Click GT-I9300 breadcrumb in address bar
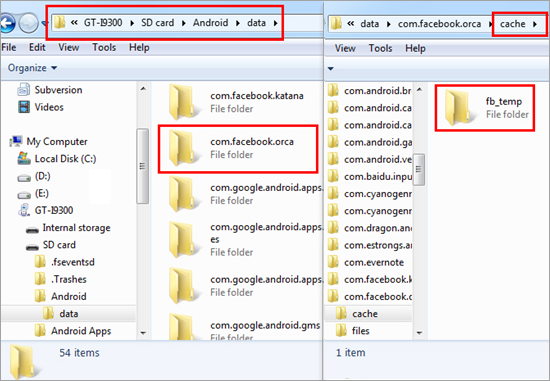550x381 pixels. [x=103, y=23]
